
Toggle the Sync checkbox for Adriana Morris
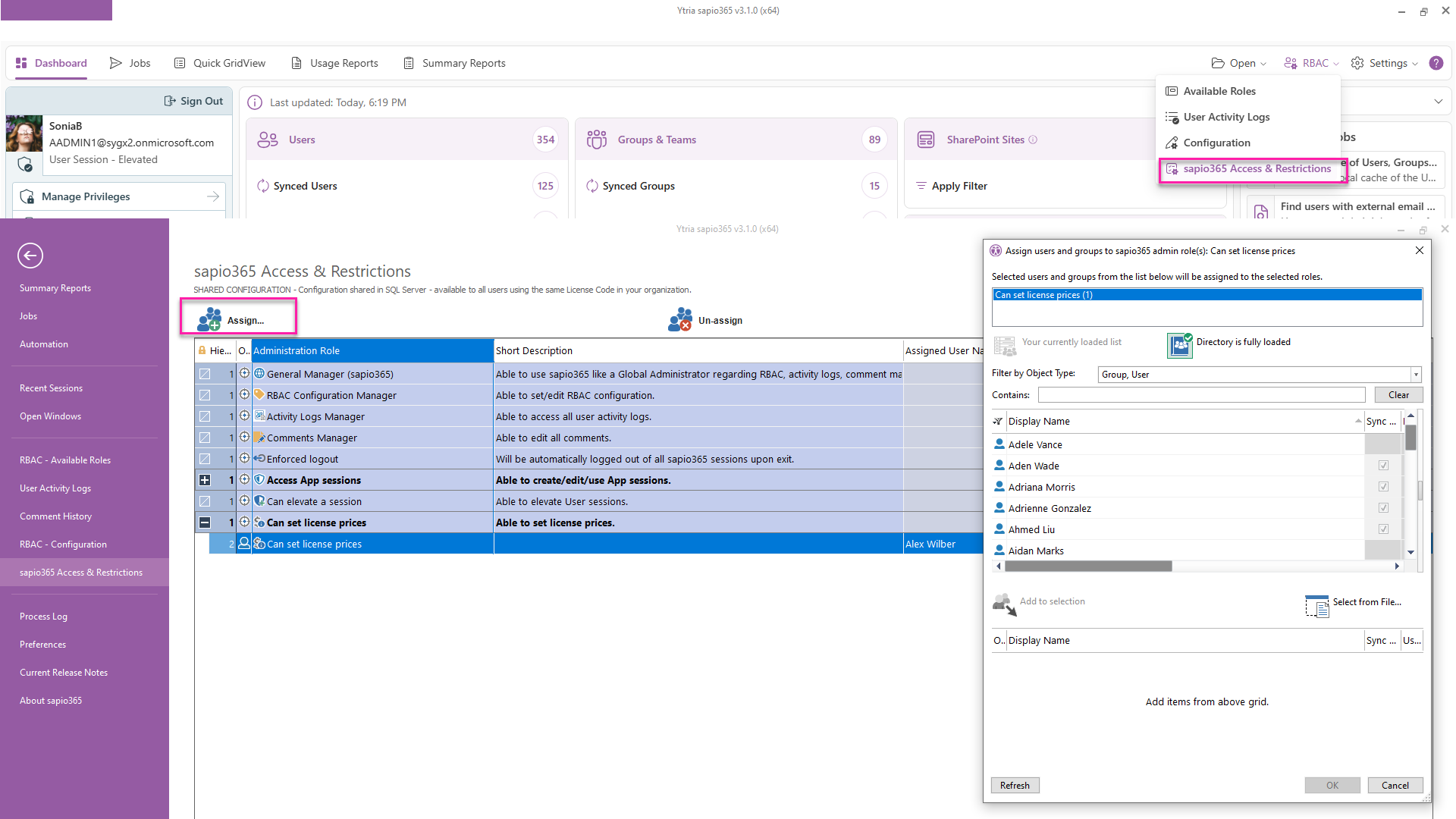pyautogui.click(x=1383, y=487)
